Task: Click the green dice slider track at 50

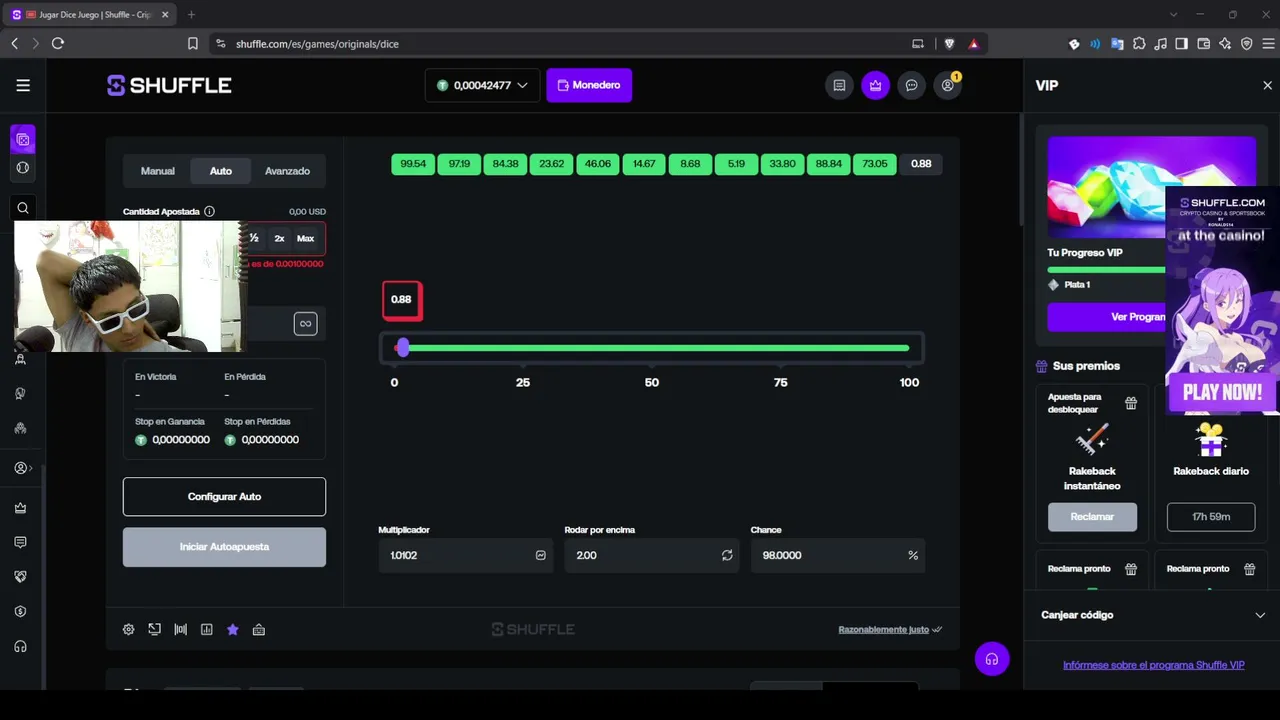Action: [x=652, y=348]
